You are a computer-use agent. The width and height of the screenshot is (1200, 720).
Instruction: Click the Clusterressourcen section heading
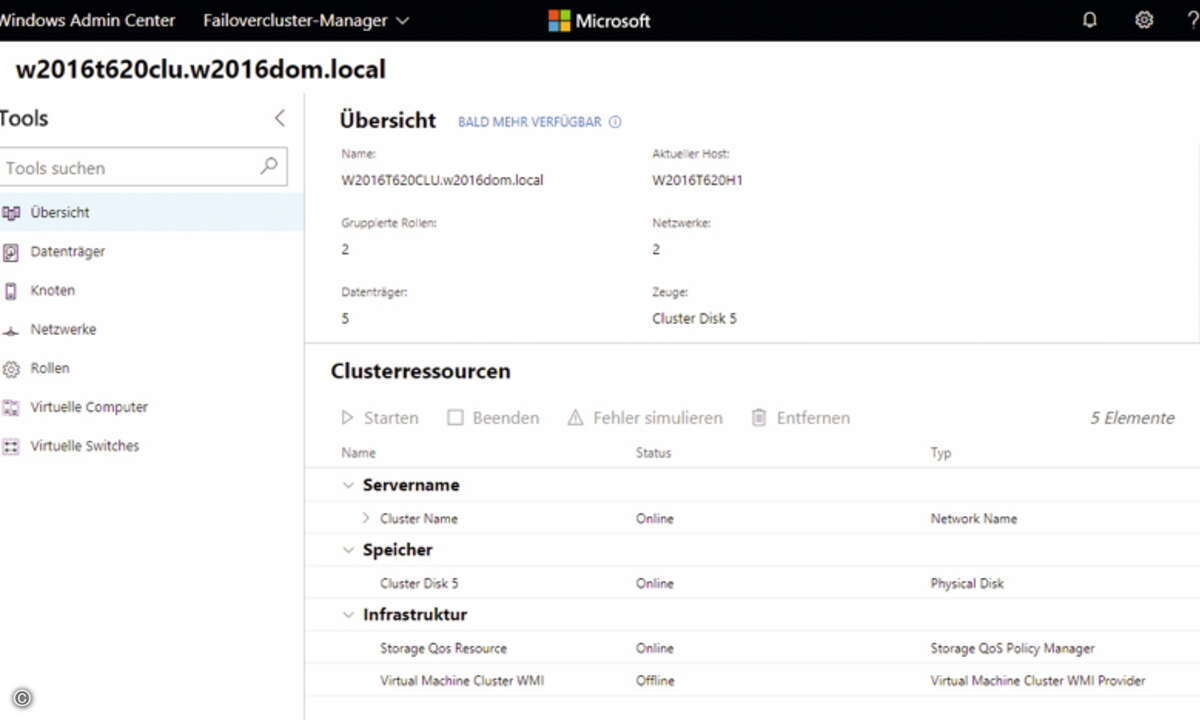point(420,371)
